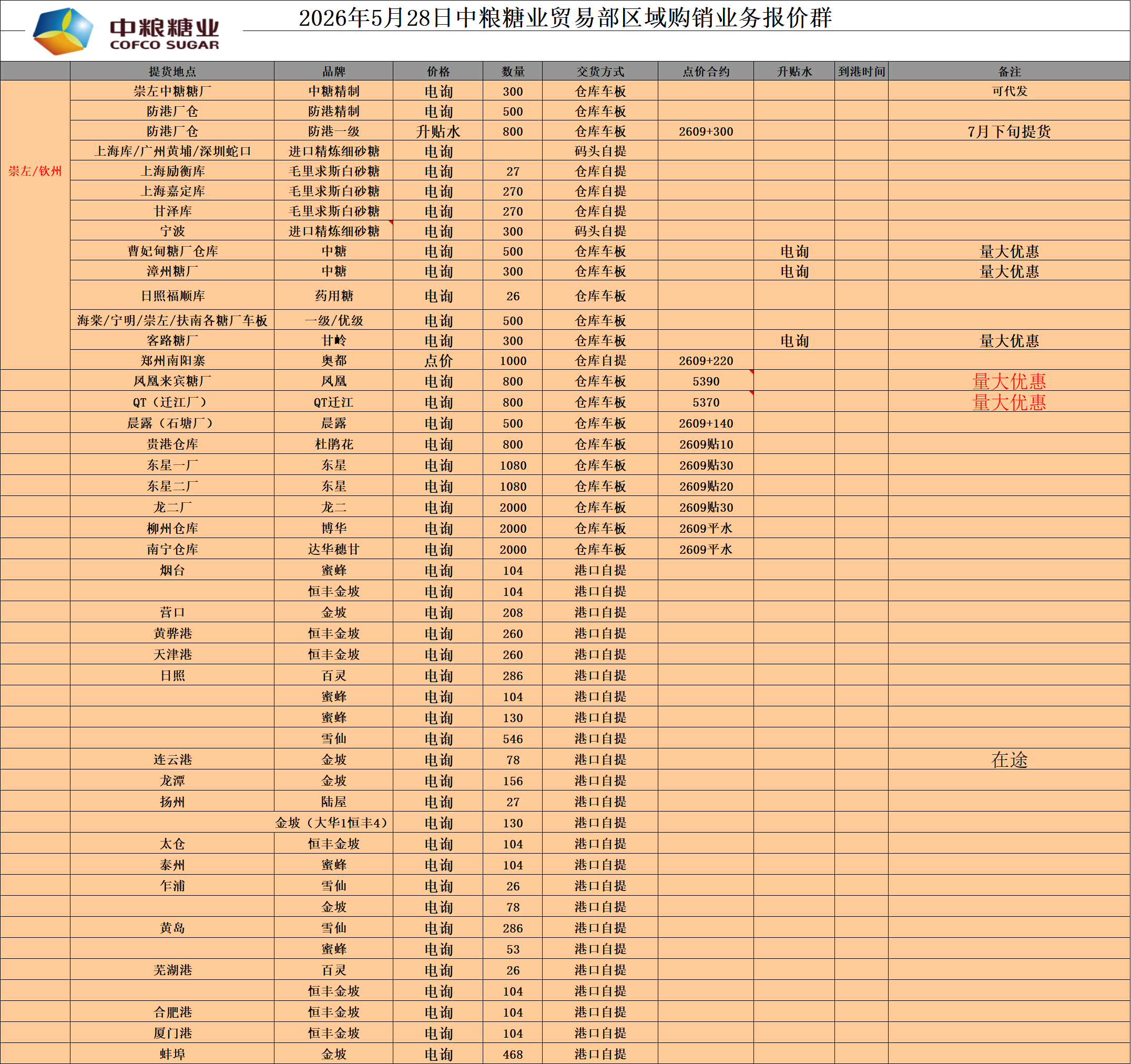The height and width of the screenshot is (1064, 1131).
Task: Select the 达华穗甘 brand cell
Action: coord(333,549)
